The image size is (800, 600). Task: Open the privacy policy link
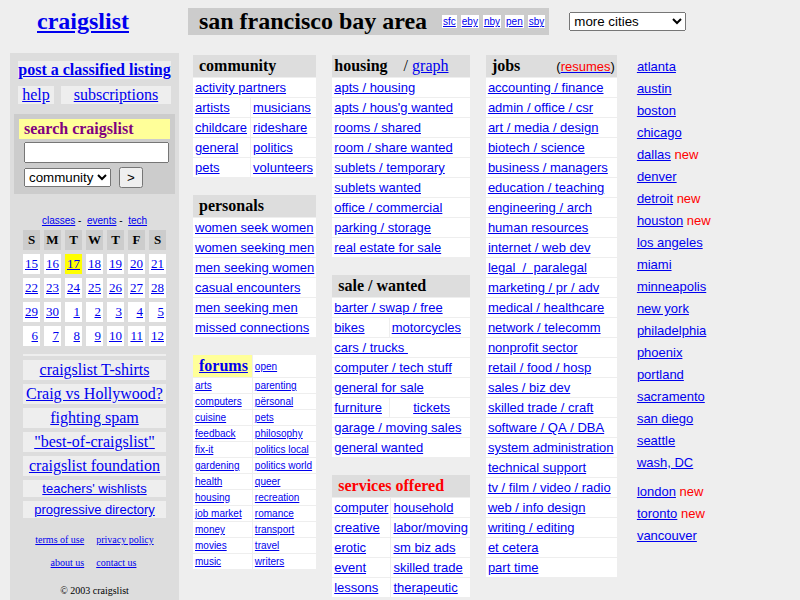click(125, 540)
